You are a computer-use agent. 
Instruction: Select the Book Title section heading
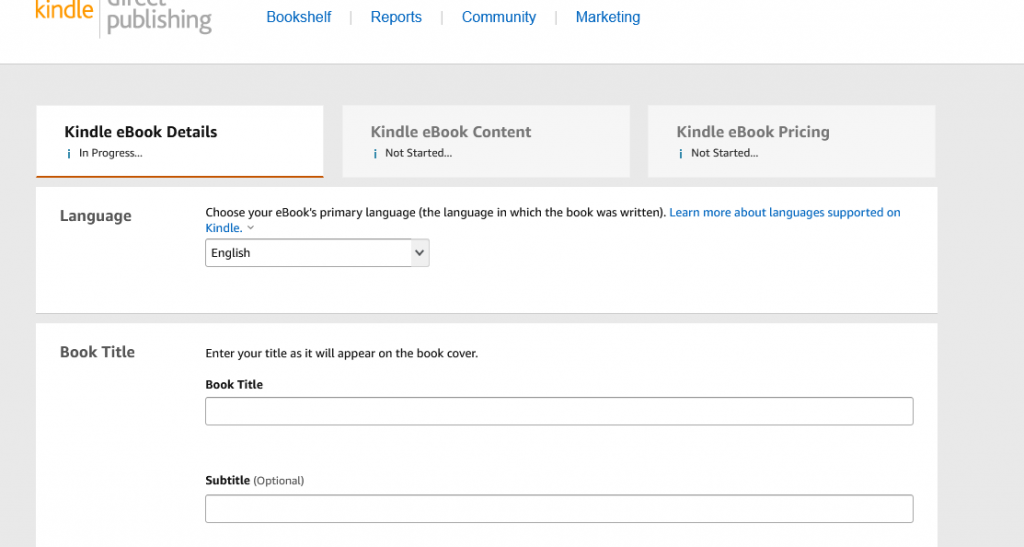pos(97,352)
